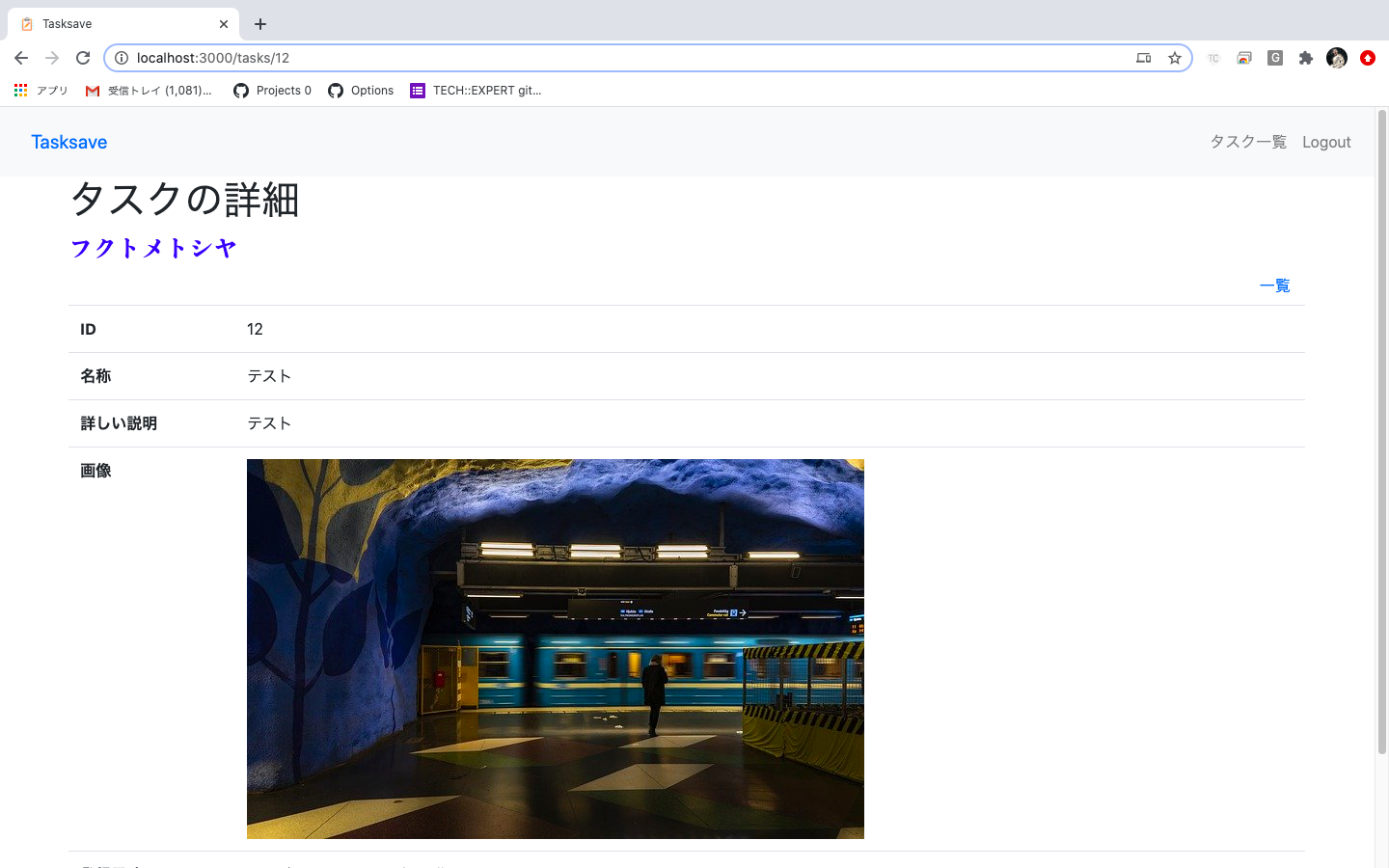Click the 名称 row label
Viewport: 1389px width, 868px height.
pyautogui.click(x=95, y=376)
